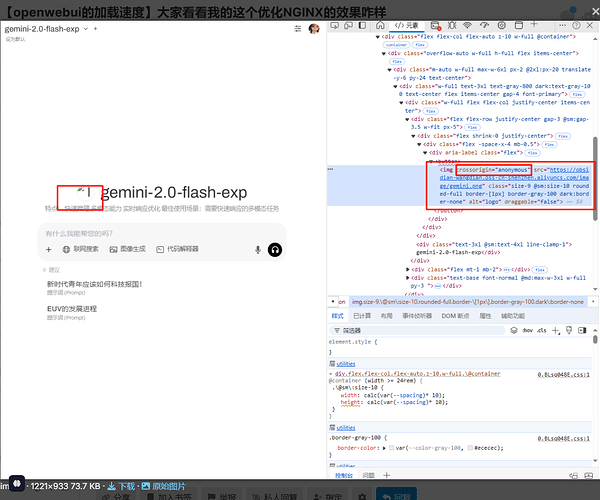This screenshot has height=500, width=600.
Task: Click 原始图片 original image link
Action: [163, 486]
